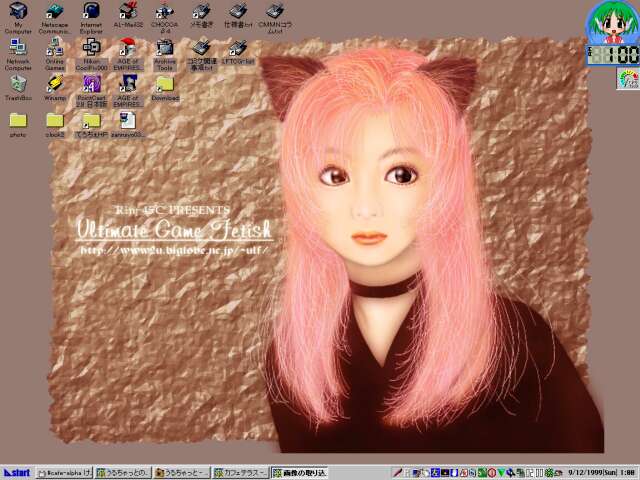Viewport: 640px width, 480px height.
Task: Open the TrashBox recycle bin icon
Action: (18, 84)
